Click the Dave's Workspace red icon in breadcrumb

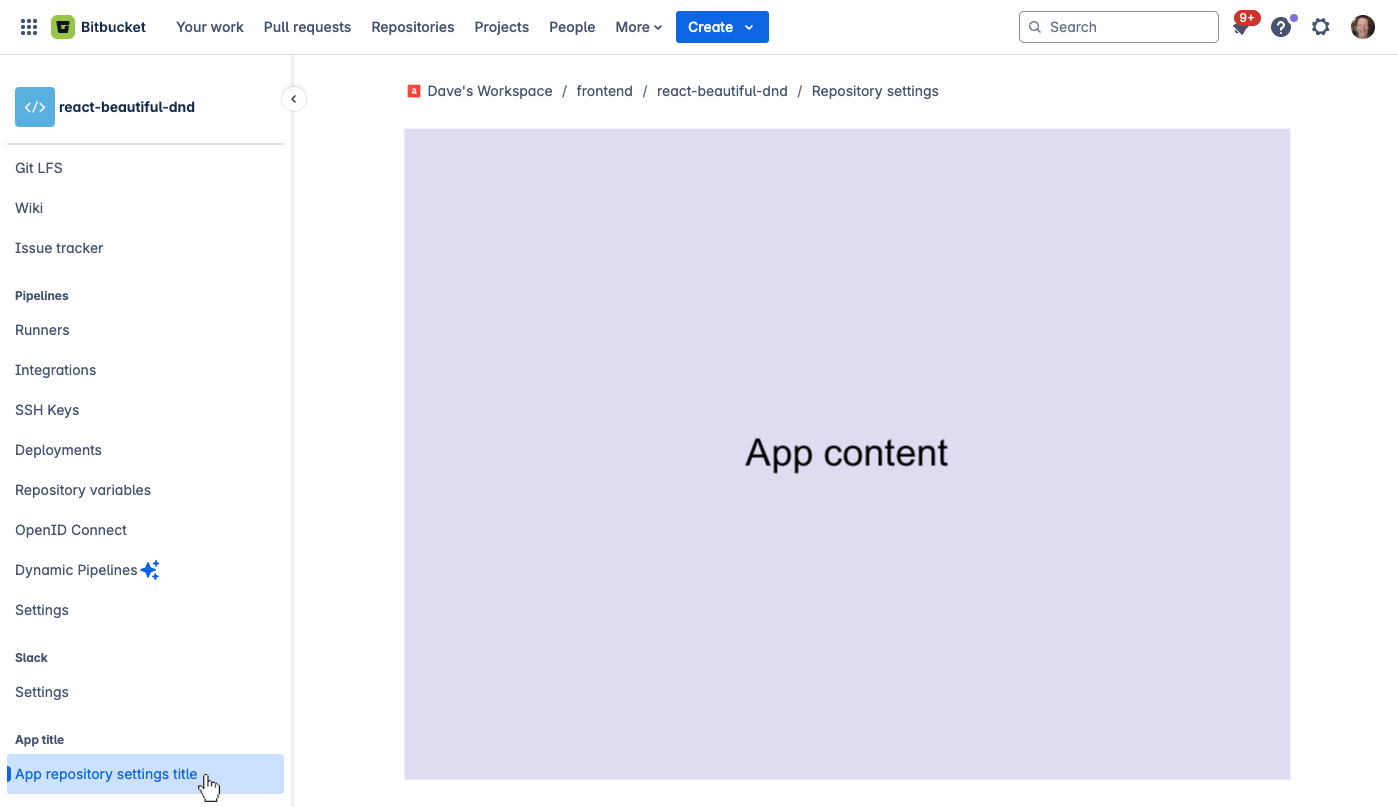tap(414, 91)
